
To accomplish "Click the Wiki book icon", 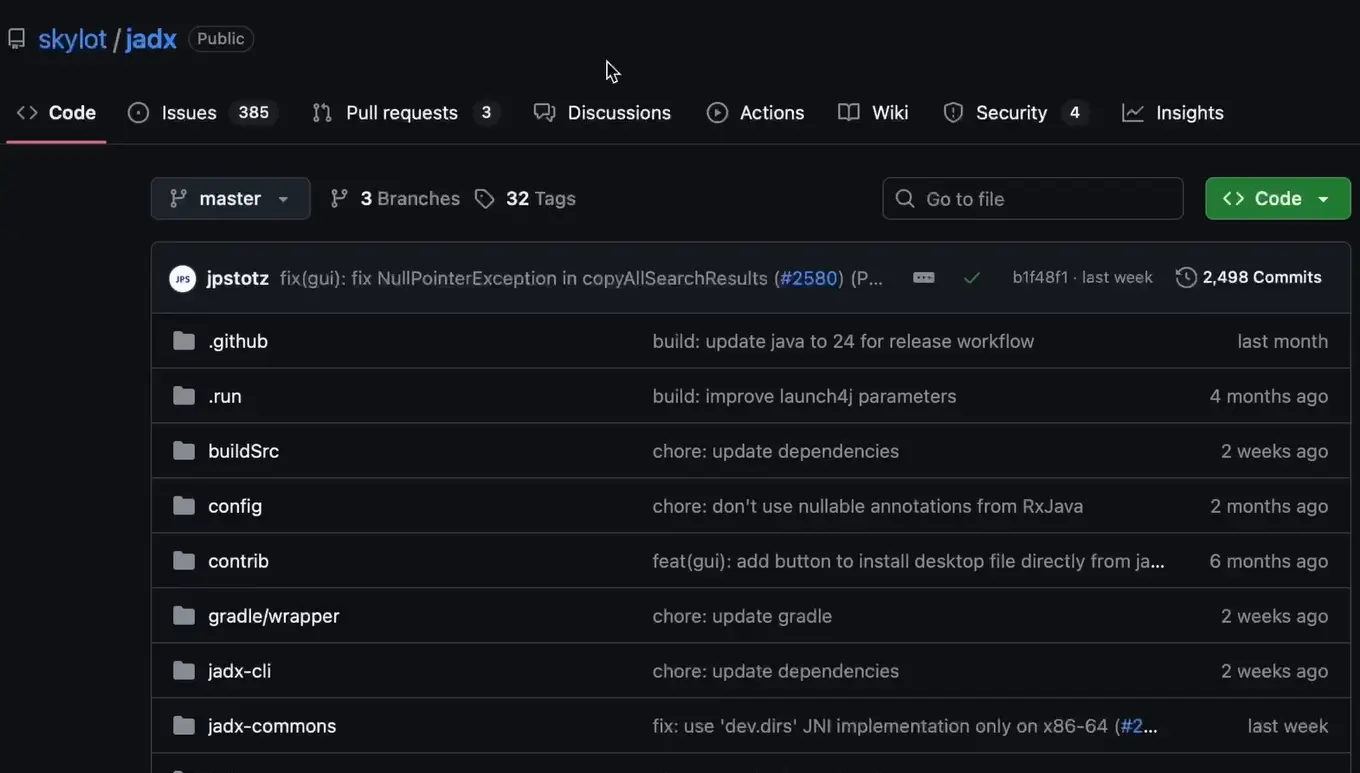I will click(849, 113).
